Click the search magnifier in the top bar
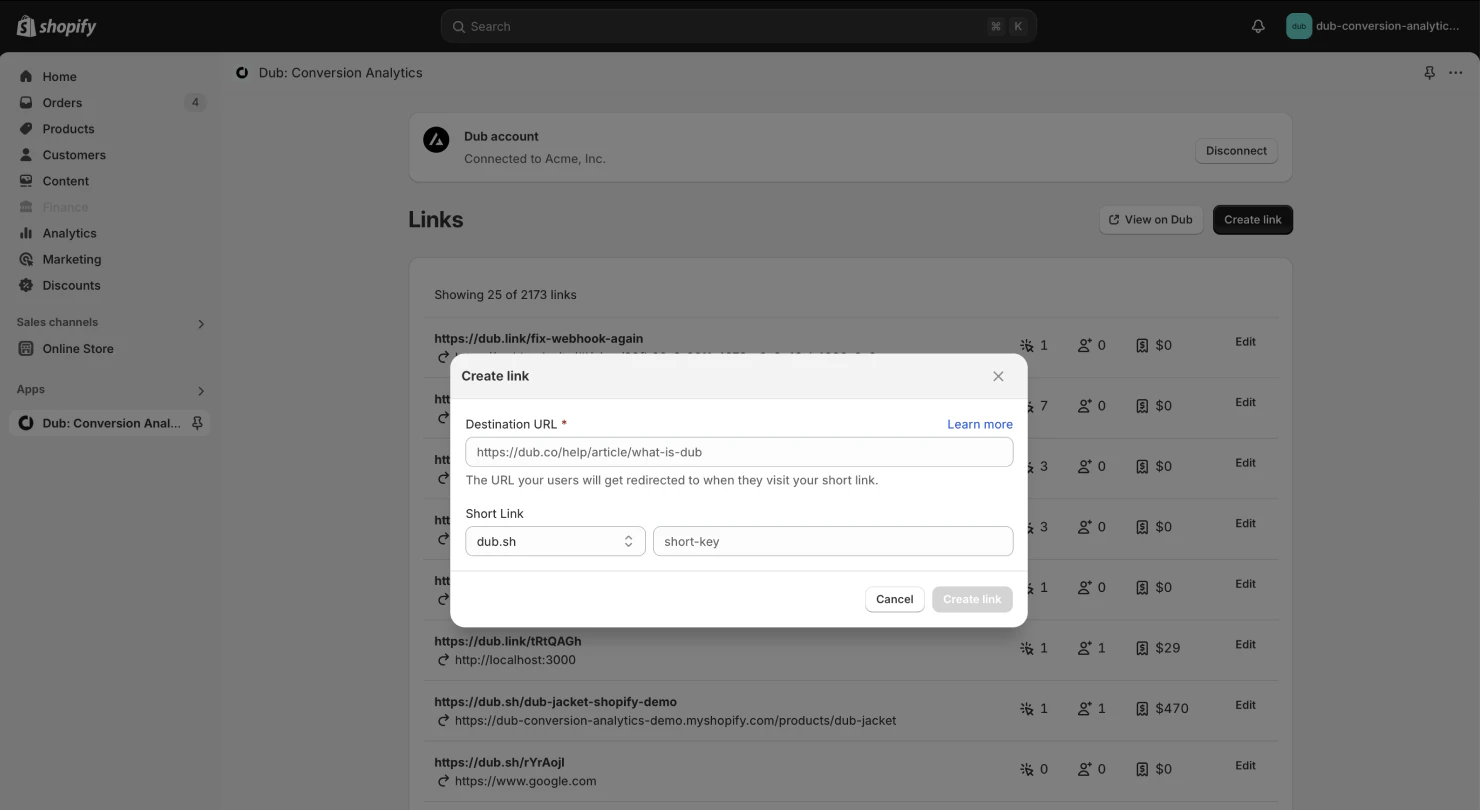This screenshot has height=810, width=1480. point(459,26)
